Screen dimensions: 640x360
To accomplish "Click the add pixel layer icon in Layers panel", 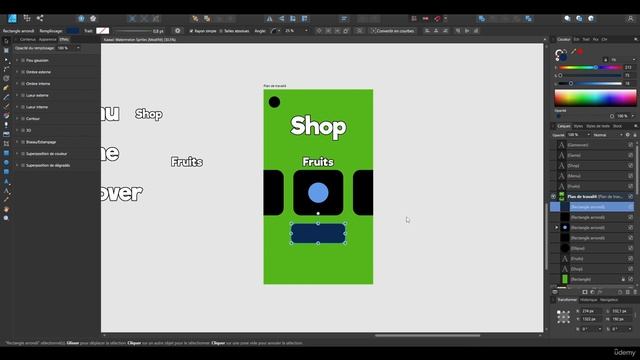I will (x=627, y=292).
